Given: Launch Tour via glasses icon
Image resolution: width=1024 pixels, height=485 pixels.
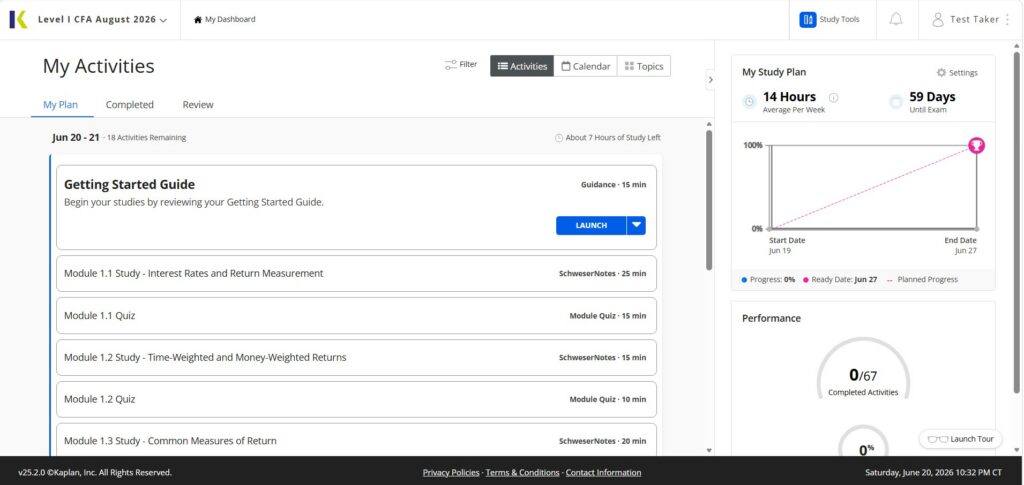Looking at the screenshot, I should click(x=938, y=439).
